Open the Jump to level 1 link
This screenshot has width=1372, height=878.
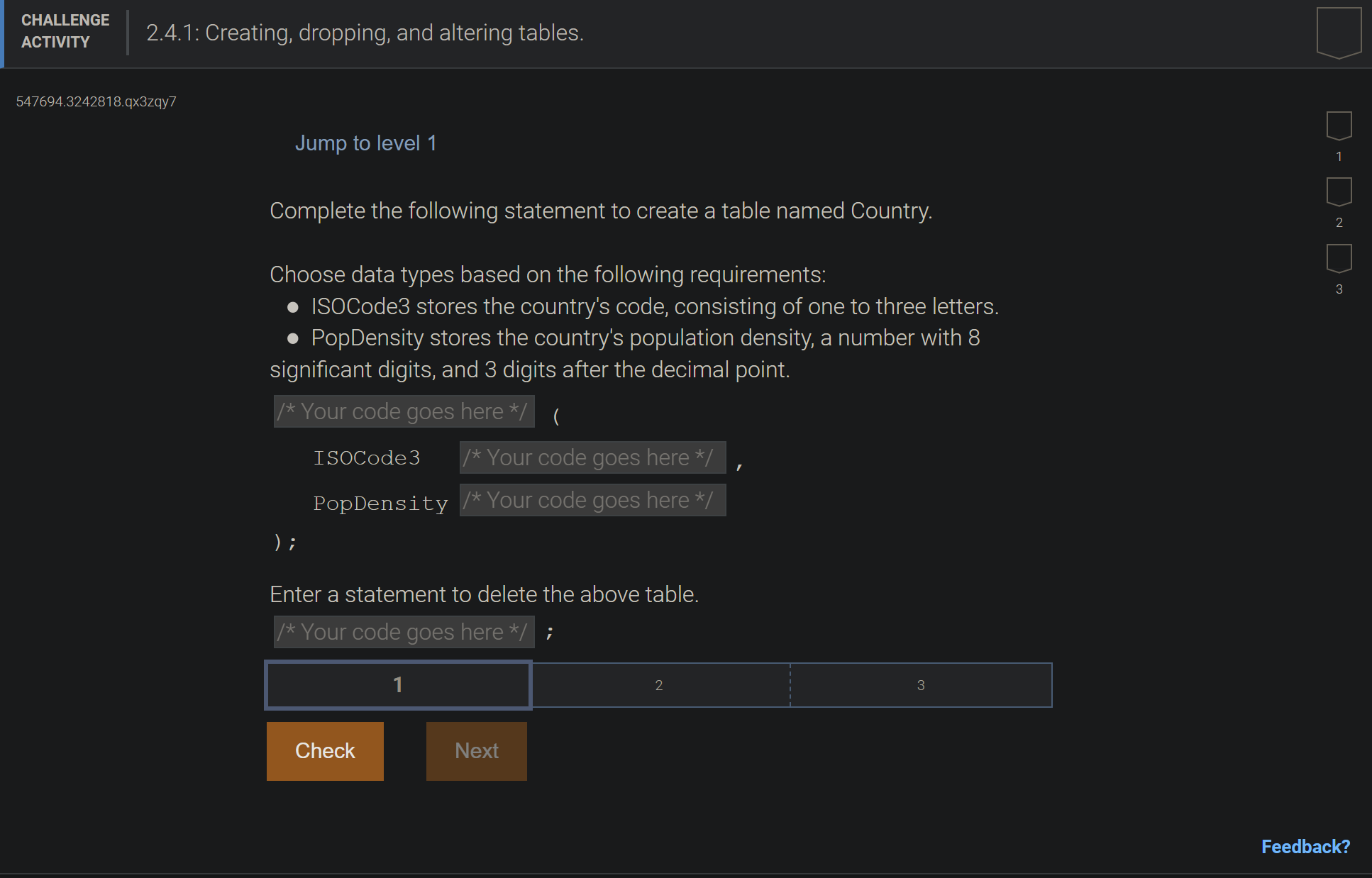[x=365, y=143]
